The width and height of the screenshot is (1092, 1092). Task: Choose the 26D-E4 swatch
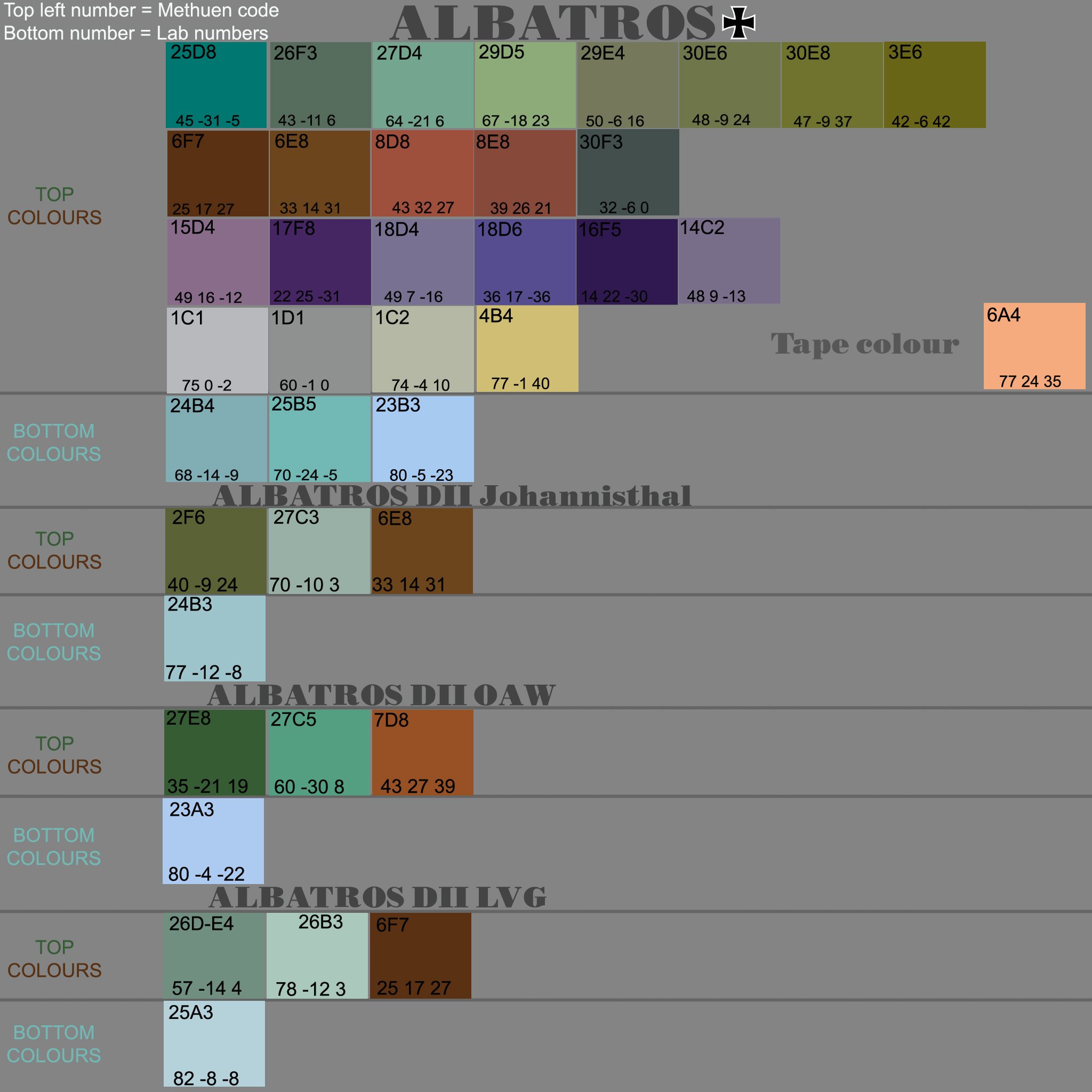pyautogui.click(x=215, y=956)
